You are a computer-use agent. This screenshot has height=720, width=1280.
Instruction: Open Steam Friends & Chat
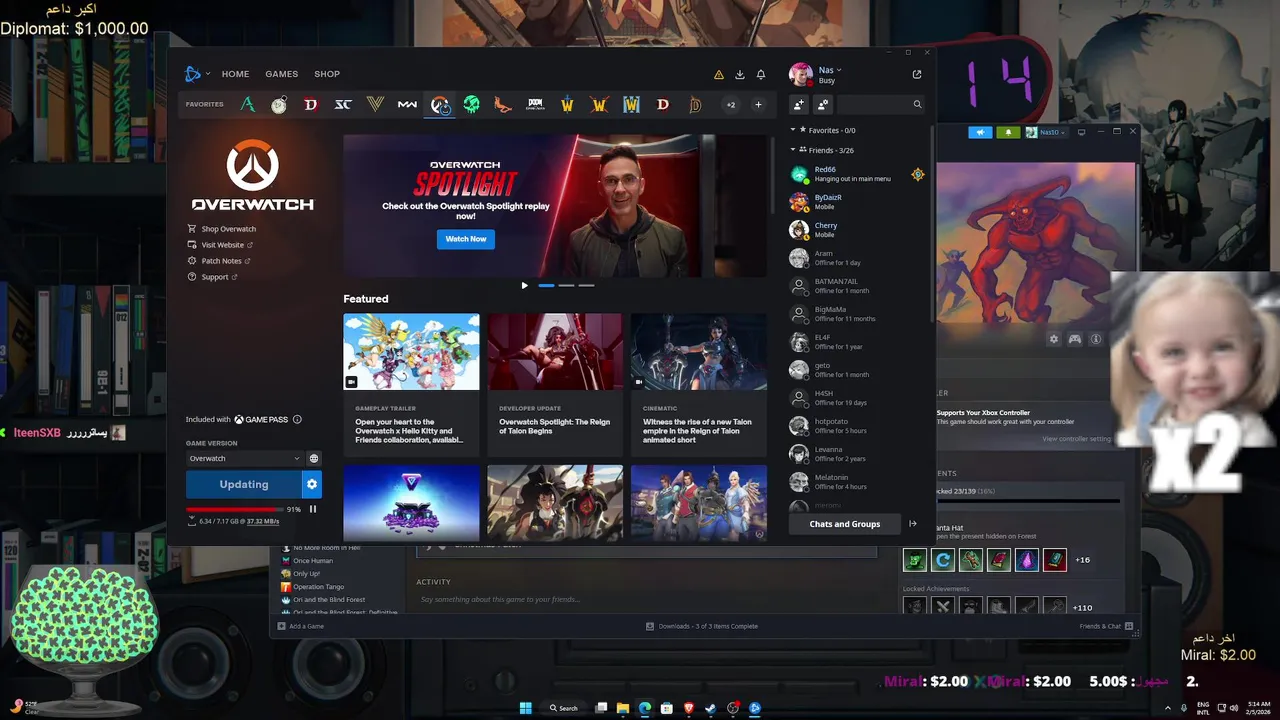click(1106, 626)
